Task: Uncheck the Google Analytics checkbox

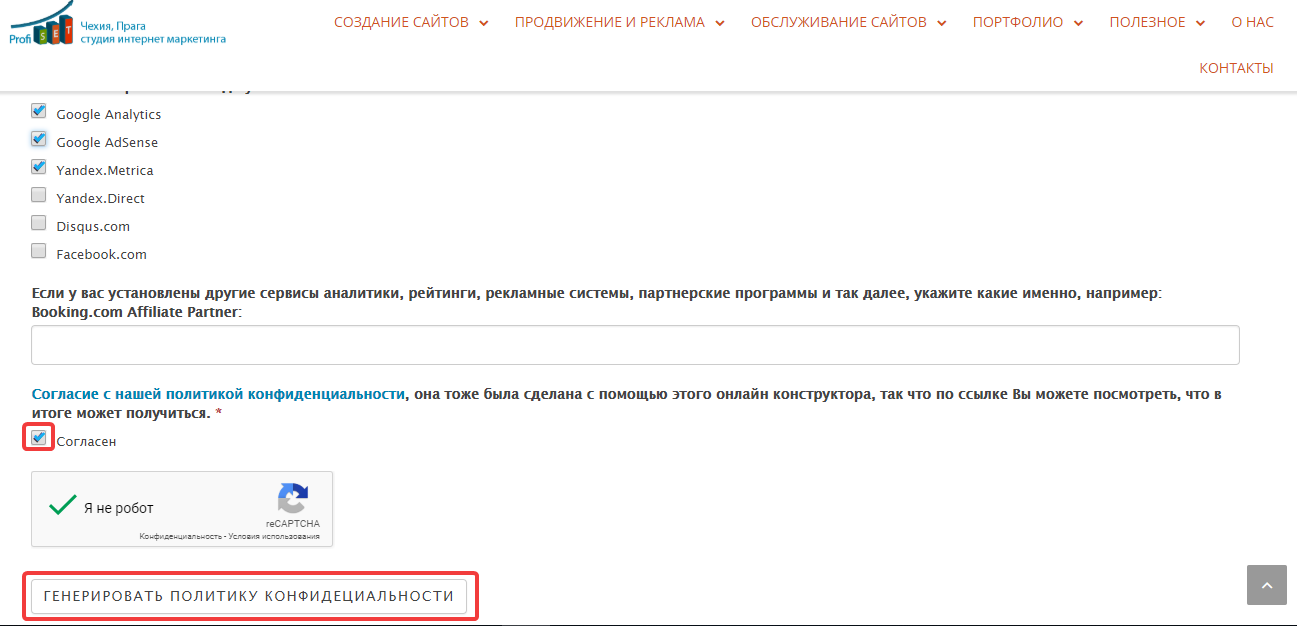Action: (x=39, y=111)
